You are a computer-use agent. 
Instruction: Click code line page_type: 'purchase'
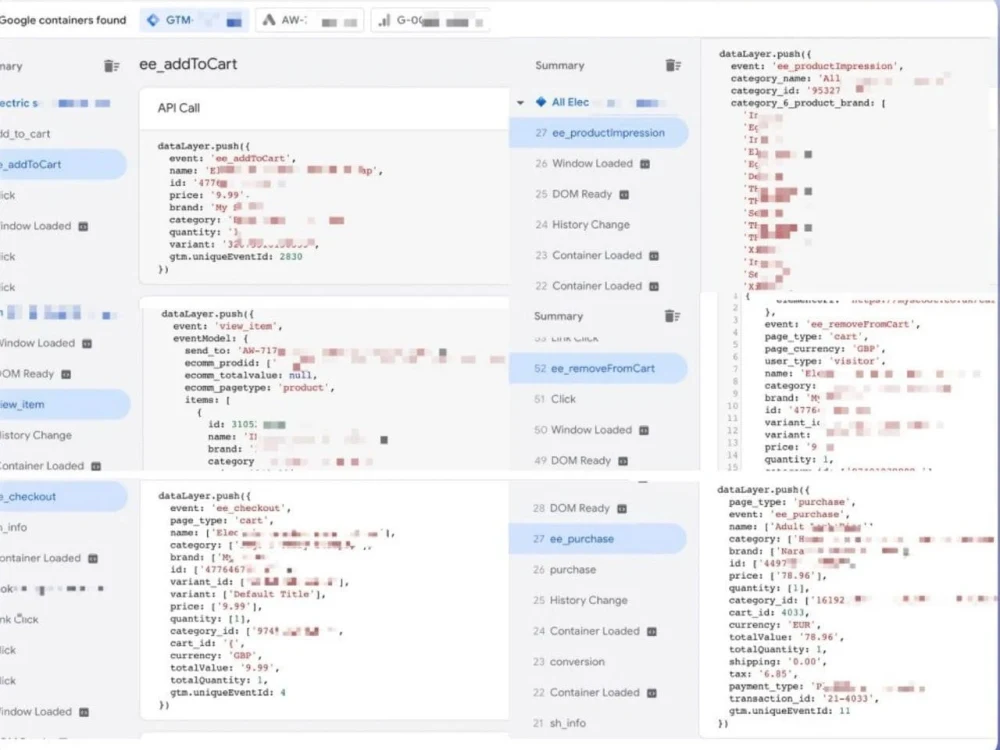pos(791,502)
